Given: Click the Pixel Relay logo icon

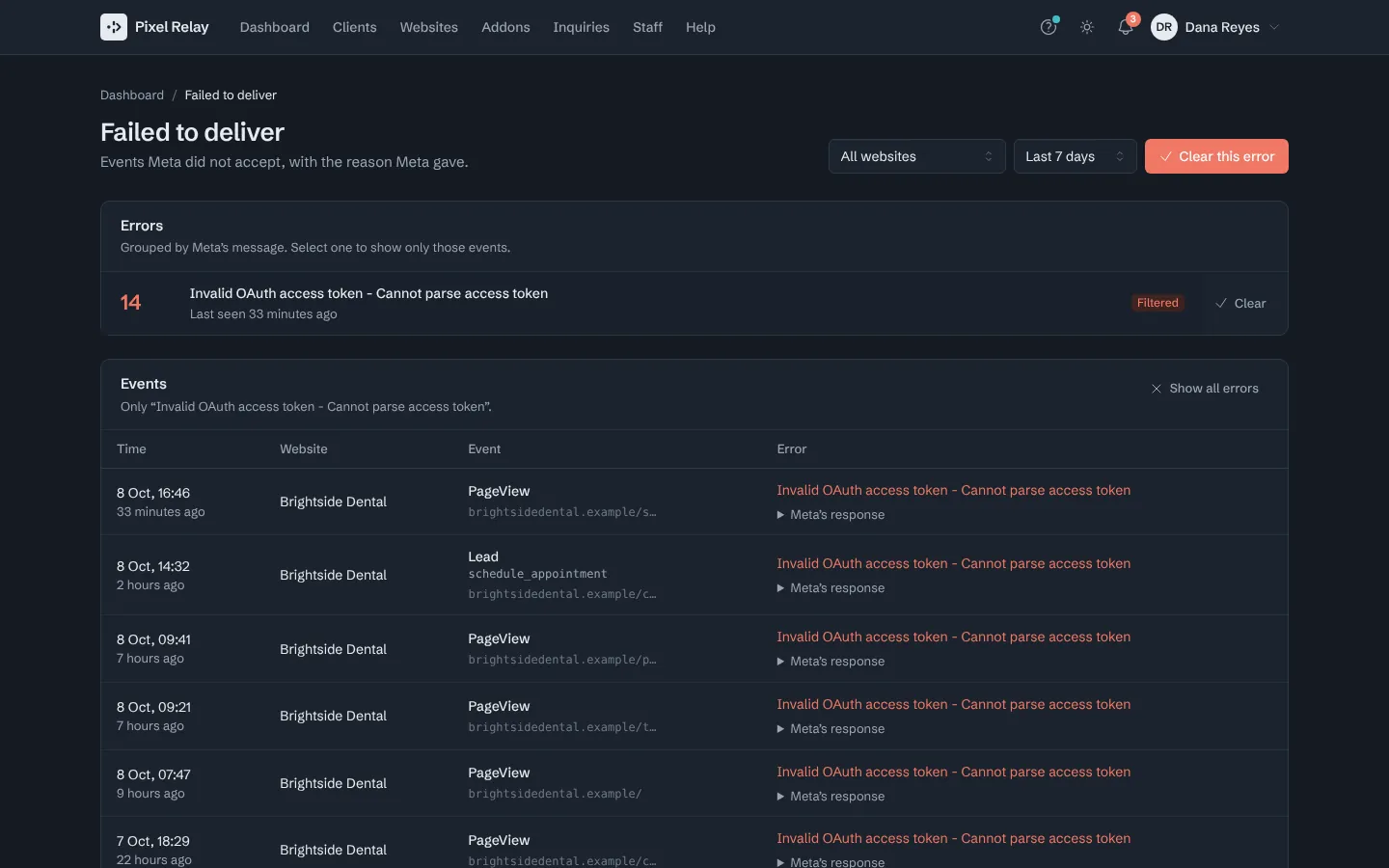Looking at the screenshot, I should [x=114, y=27].
